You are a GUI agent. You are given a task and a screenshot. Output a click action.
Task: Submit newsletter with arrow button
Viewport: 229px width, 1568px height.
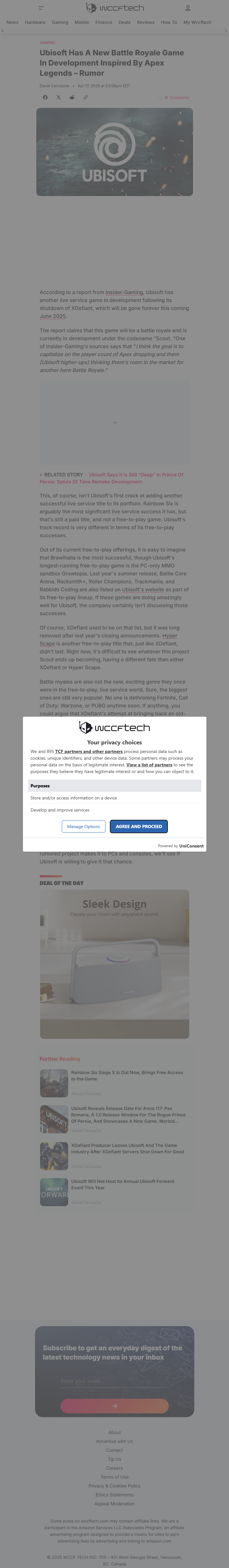click(x=115, y=1405)
